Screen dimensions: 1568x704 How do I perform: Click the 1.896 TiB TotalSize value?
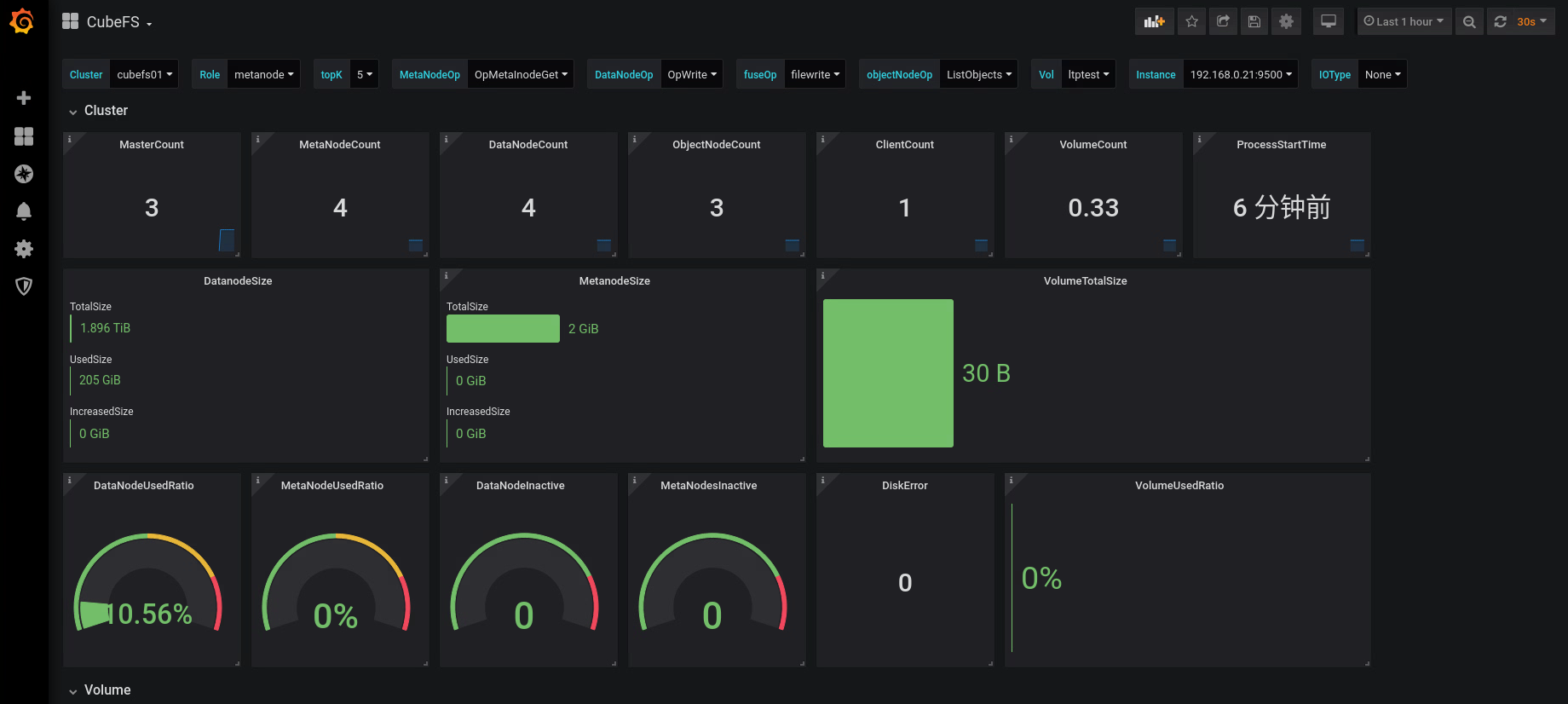(105, 328)
